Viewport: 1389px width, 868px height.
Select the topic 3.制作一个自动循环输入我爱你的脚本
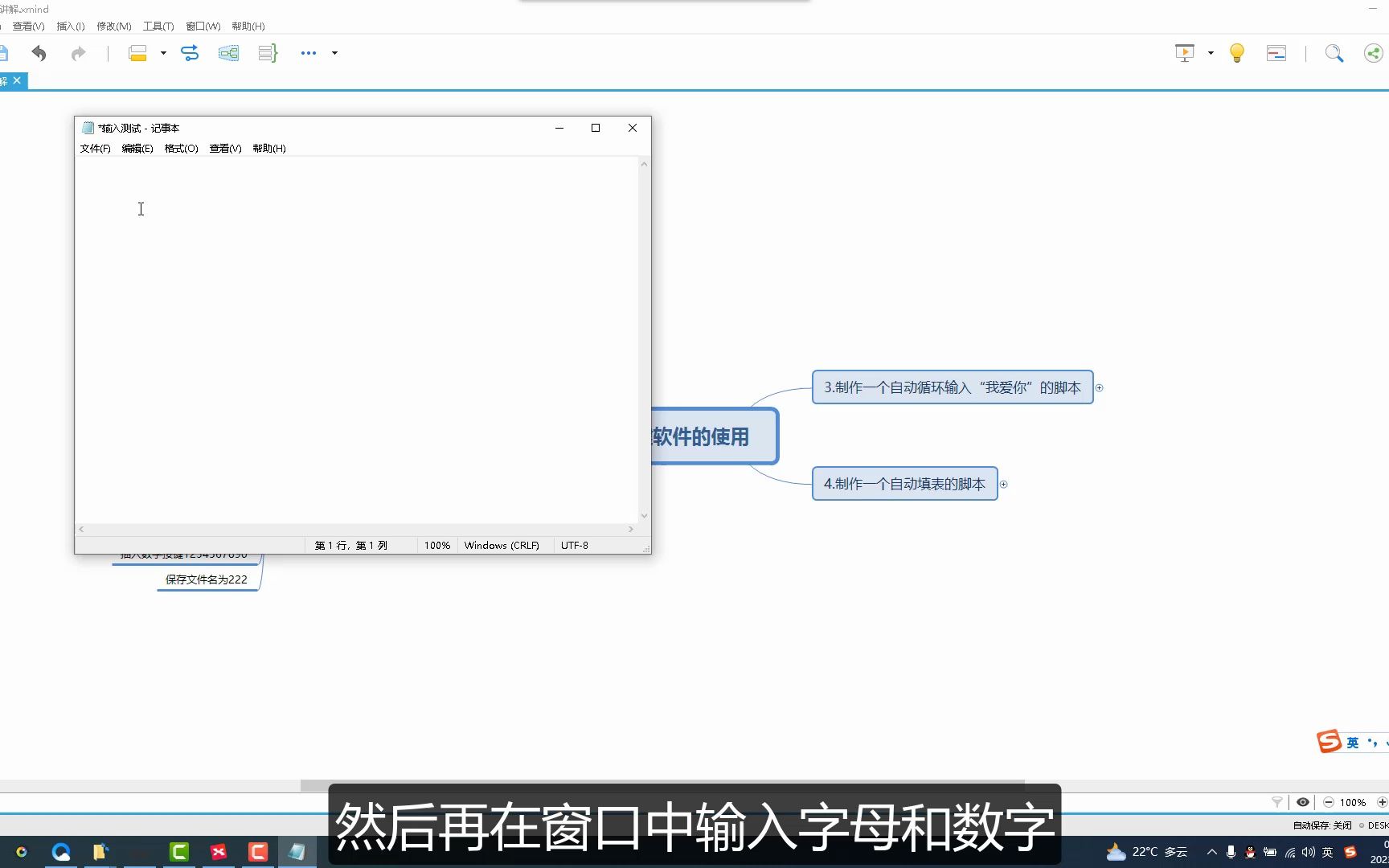tap(953, 387)
